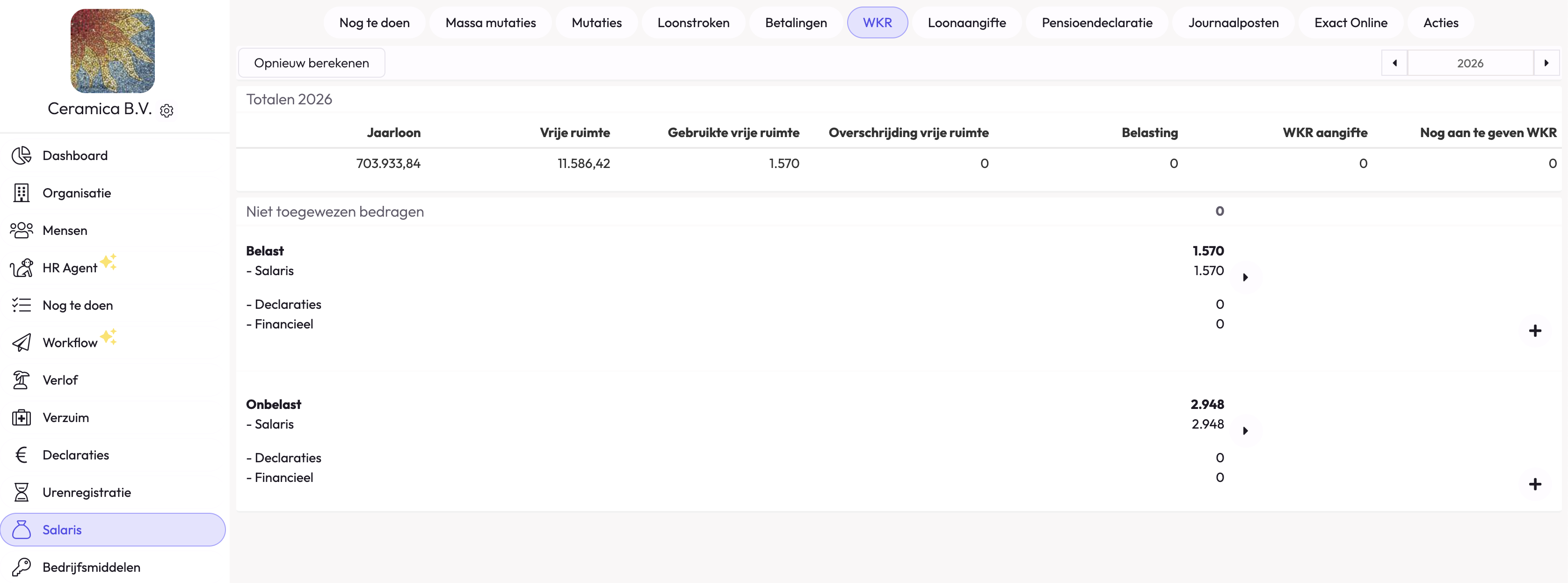Add a Belast amount with plus

pyautogui.click(x=1534, y=331)
